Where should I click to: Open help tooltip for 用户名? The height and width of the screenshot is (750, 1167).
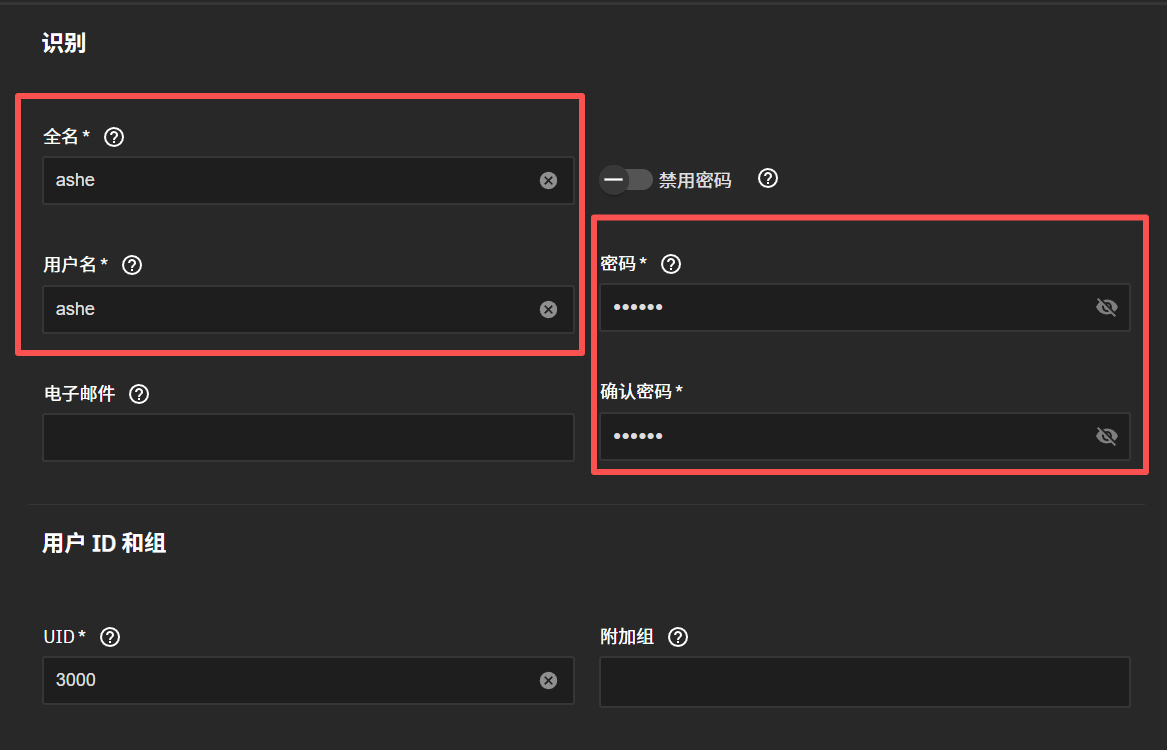coord(131,265)
